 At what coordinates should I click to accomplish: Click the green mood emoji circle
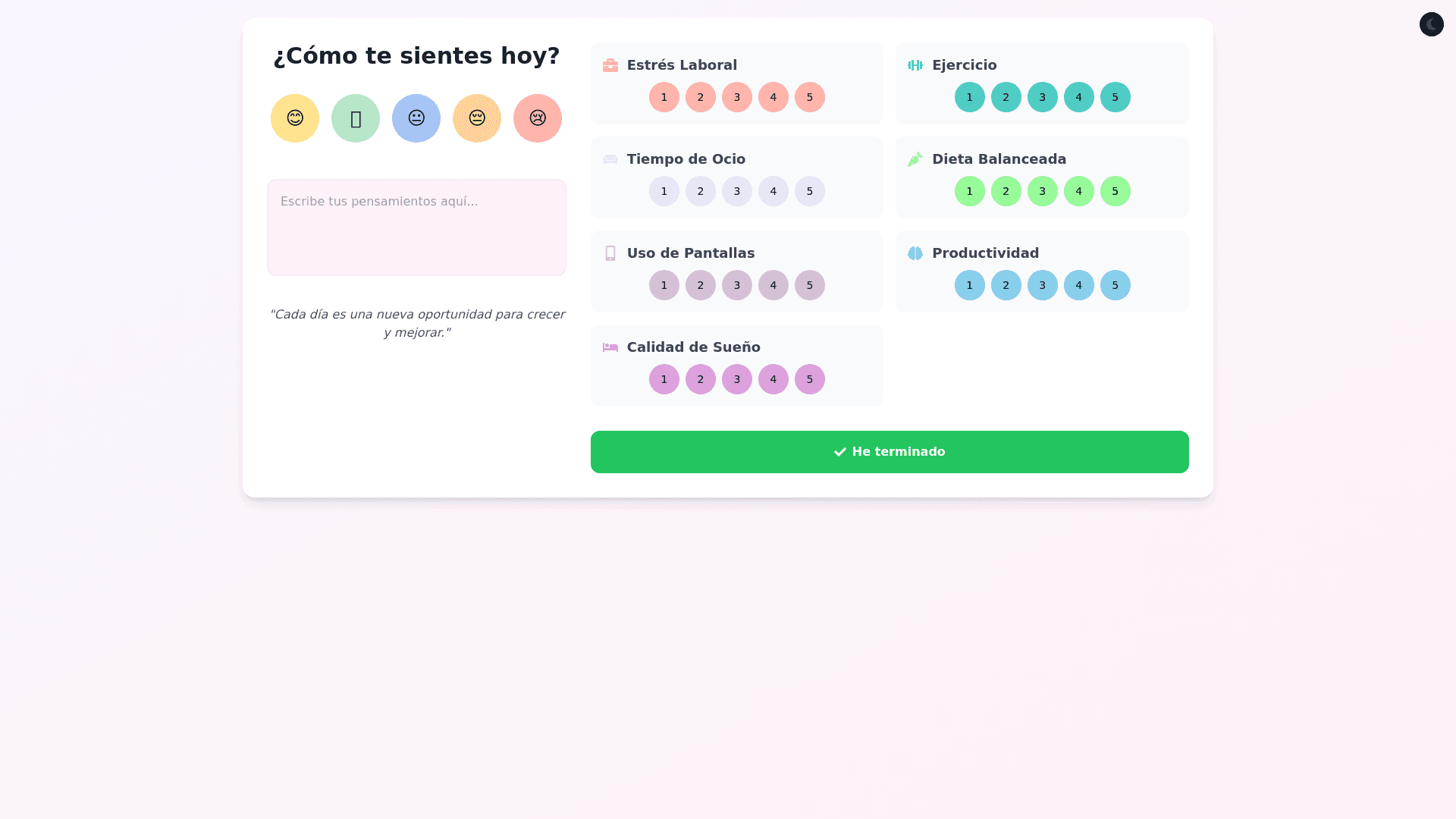(356, 118)
